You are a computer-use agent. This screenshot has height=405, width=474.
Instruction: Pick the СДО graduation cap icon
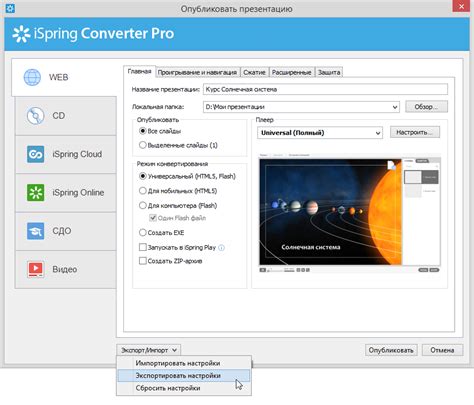[x=35, y=231]
